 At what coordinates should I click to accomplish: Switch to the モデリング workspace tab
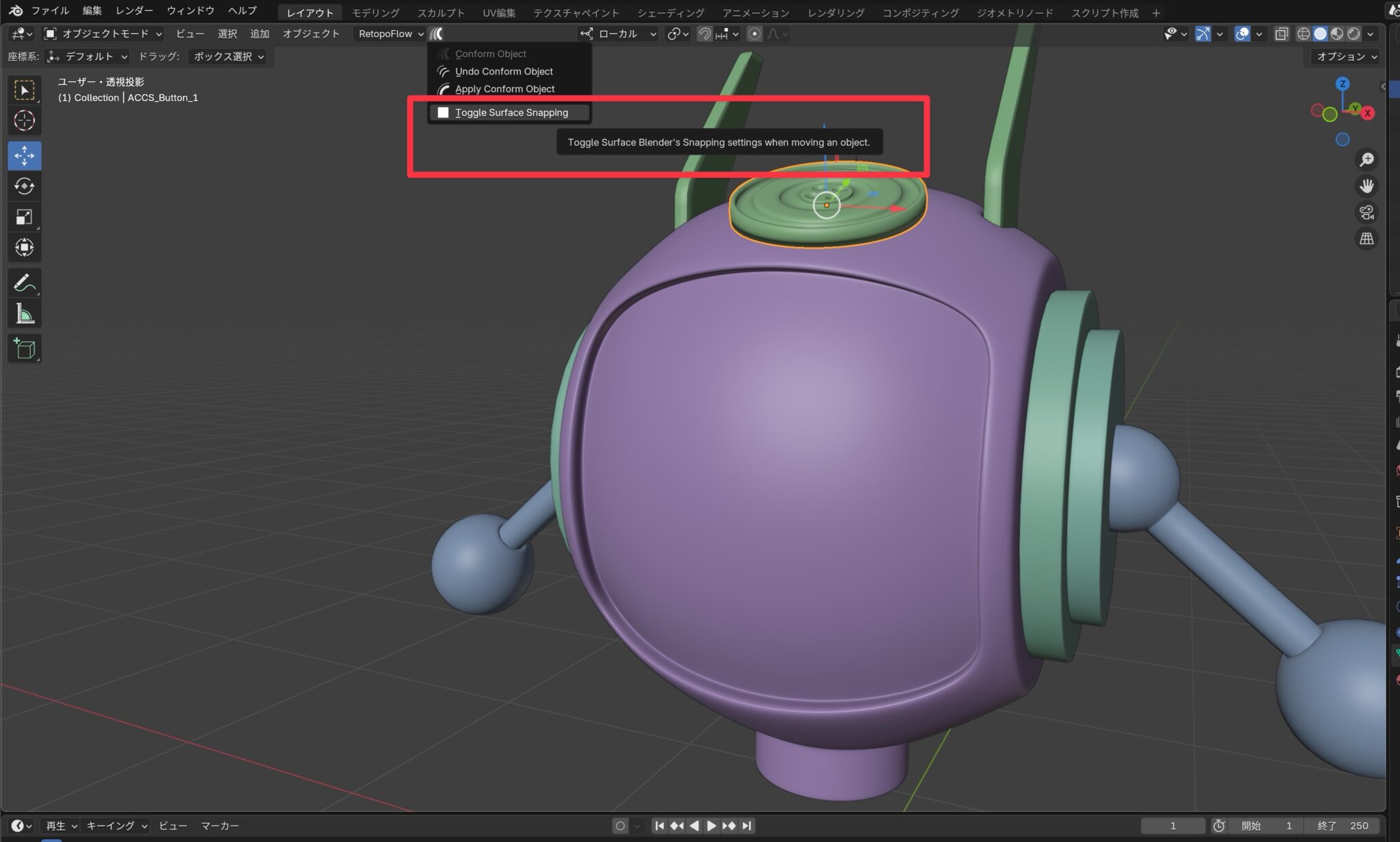click(x=377, y=12)
